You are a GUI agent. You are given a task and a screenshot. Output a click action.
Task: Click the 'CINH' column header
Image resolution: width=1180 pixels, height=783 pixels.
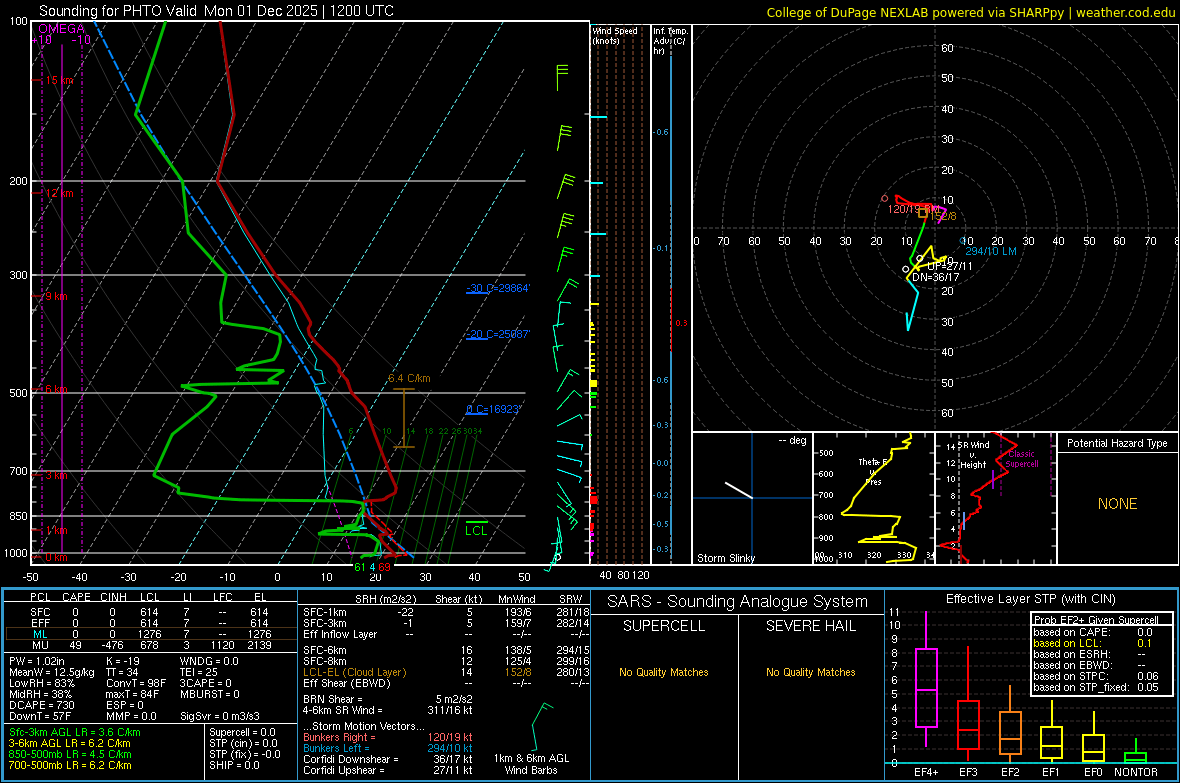click(x=113, y=597)
